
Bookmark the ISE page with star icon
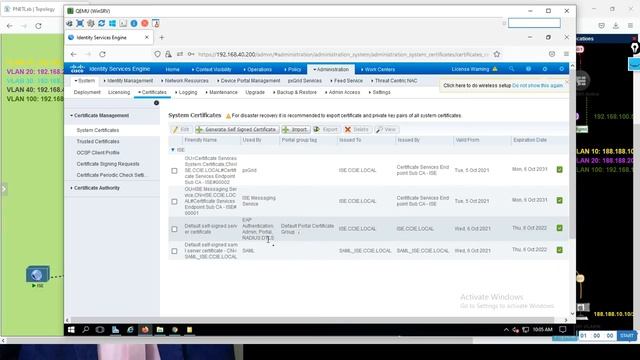tap(497, 54)
